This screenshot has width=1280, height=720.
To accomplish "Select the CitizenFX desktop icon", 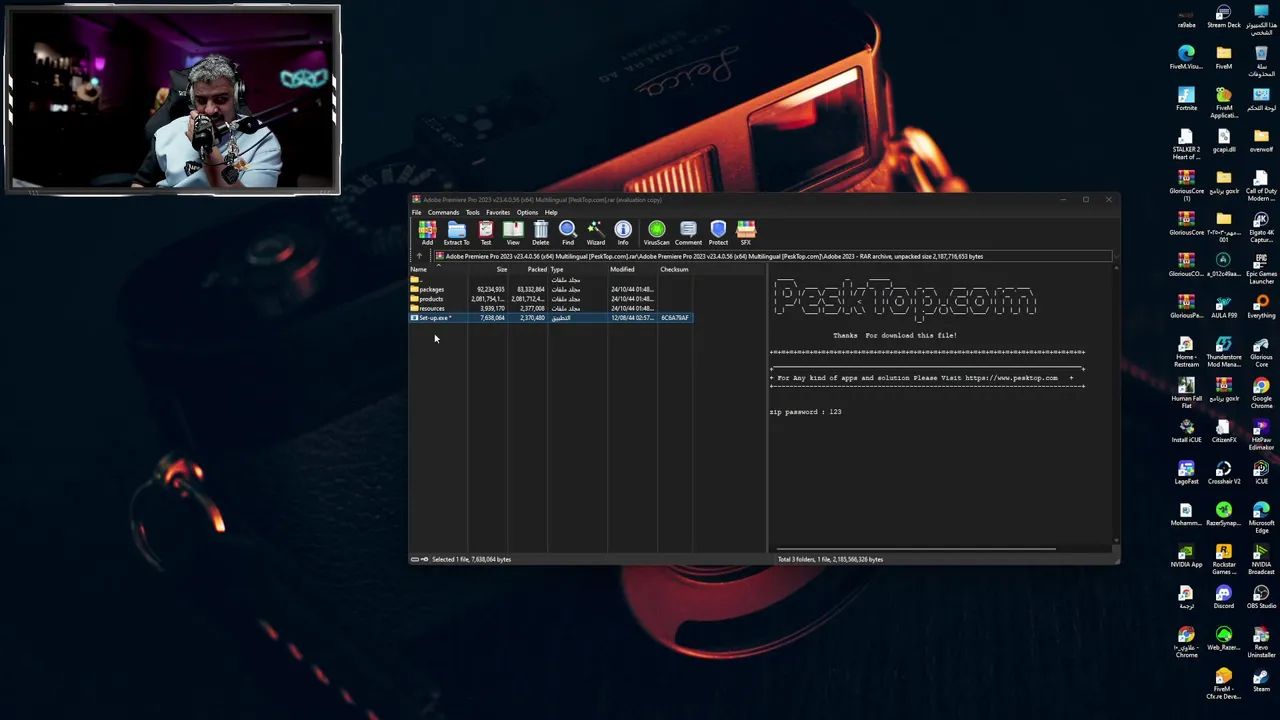I will click(x=1224, y=431).
